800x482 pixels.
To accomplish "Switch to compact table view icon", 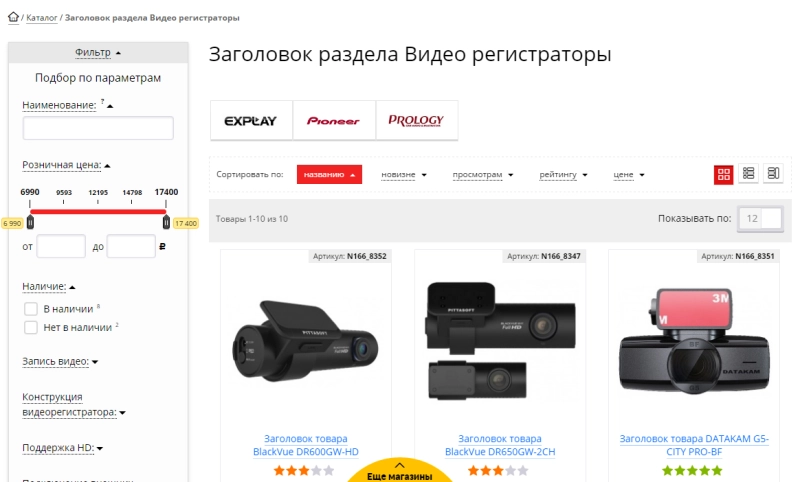I will 773,173.
